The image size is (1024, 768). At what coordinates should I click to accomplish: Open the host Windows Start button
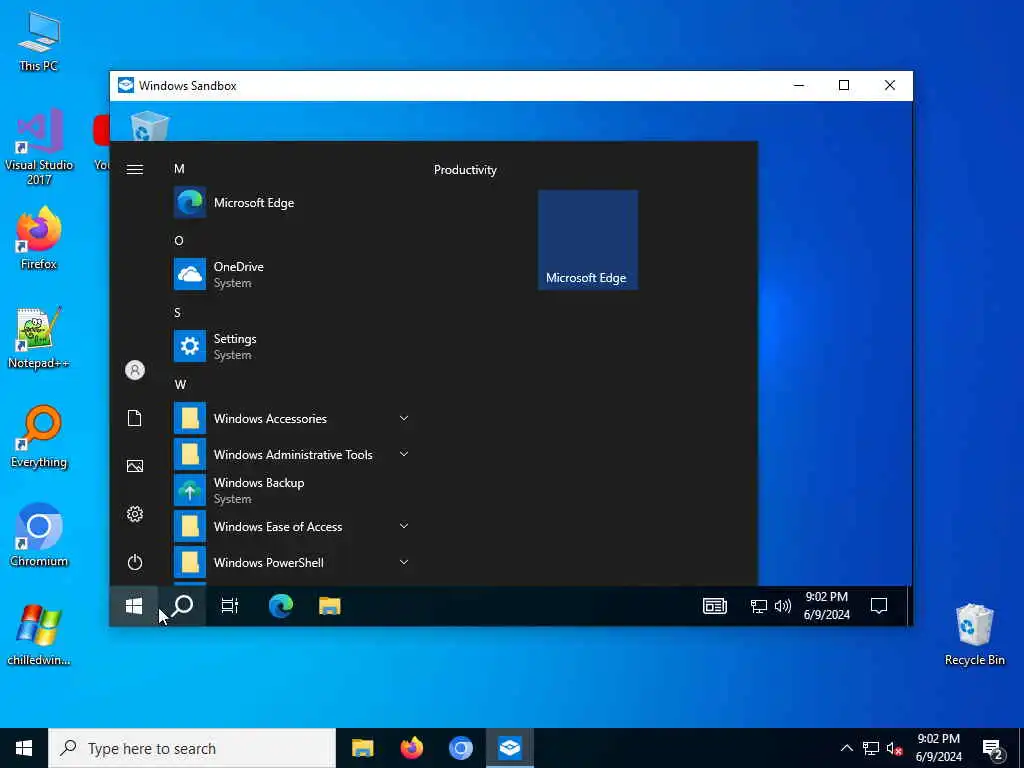(x=24, y=748)
